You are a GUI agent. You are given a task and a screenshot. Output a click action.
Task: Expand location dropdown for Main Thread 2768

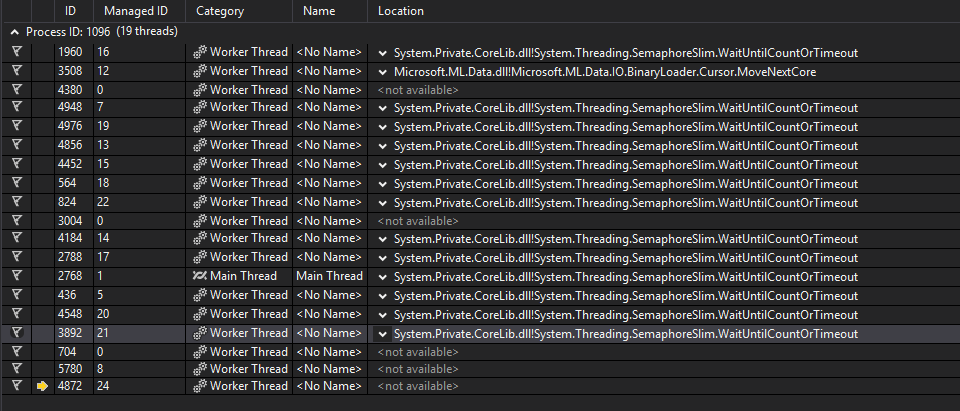[383, 277]
